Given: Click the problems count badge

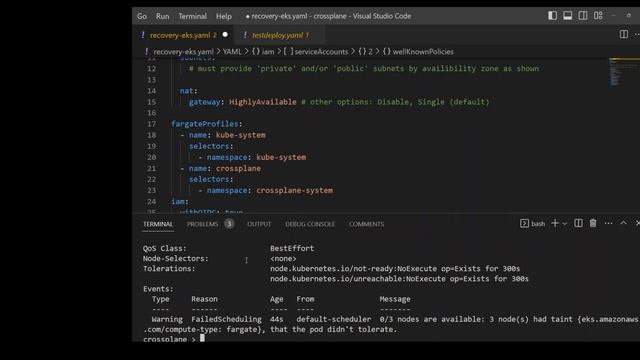Looking at the screenshot, I should click(229, 224).
